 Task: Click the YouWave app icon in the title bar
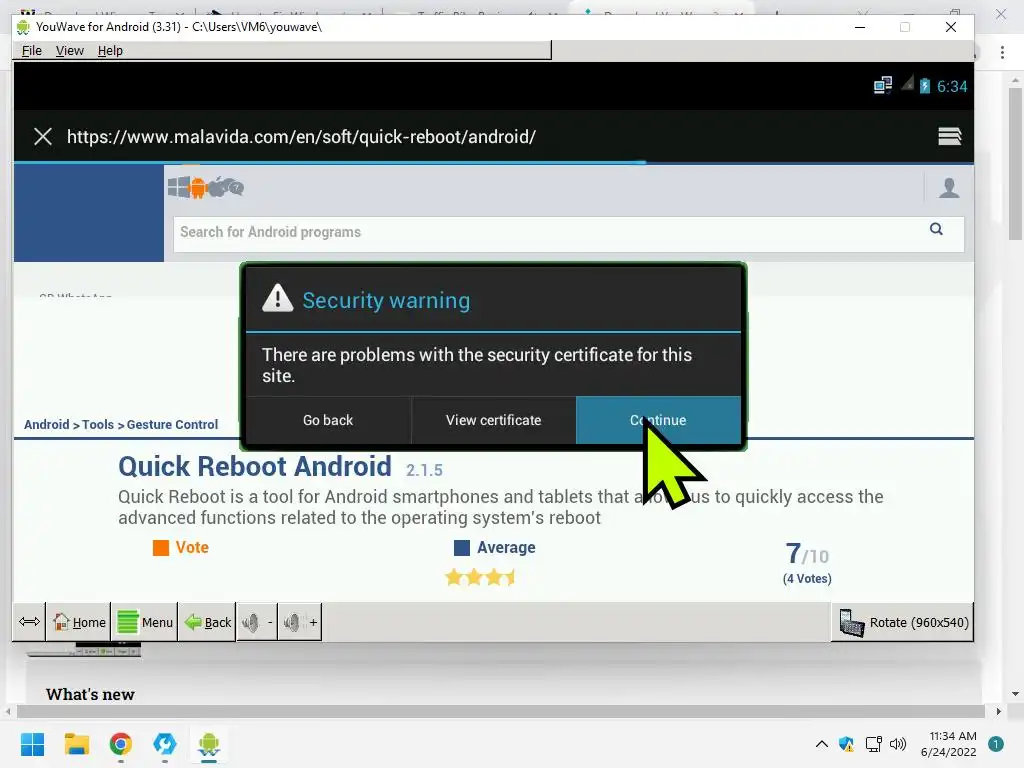[24, 27]
